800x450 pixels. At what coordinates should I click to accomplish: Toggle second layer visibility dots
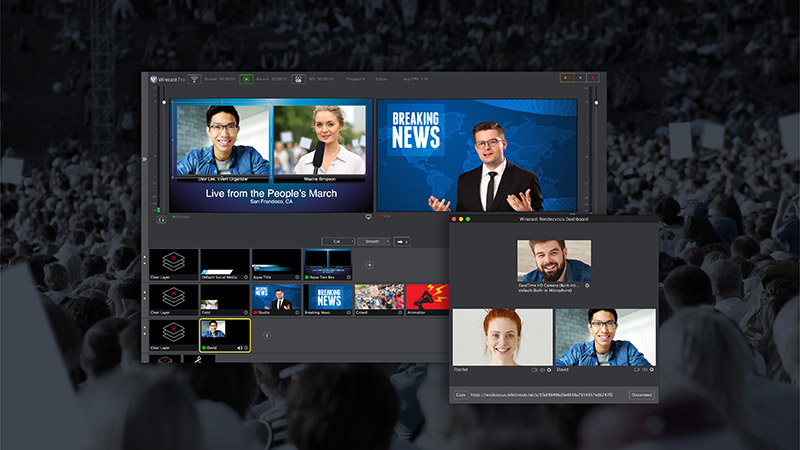click(144, 295)
